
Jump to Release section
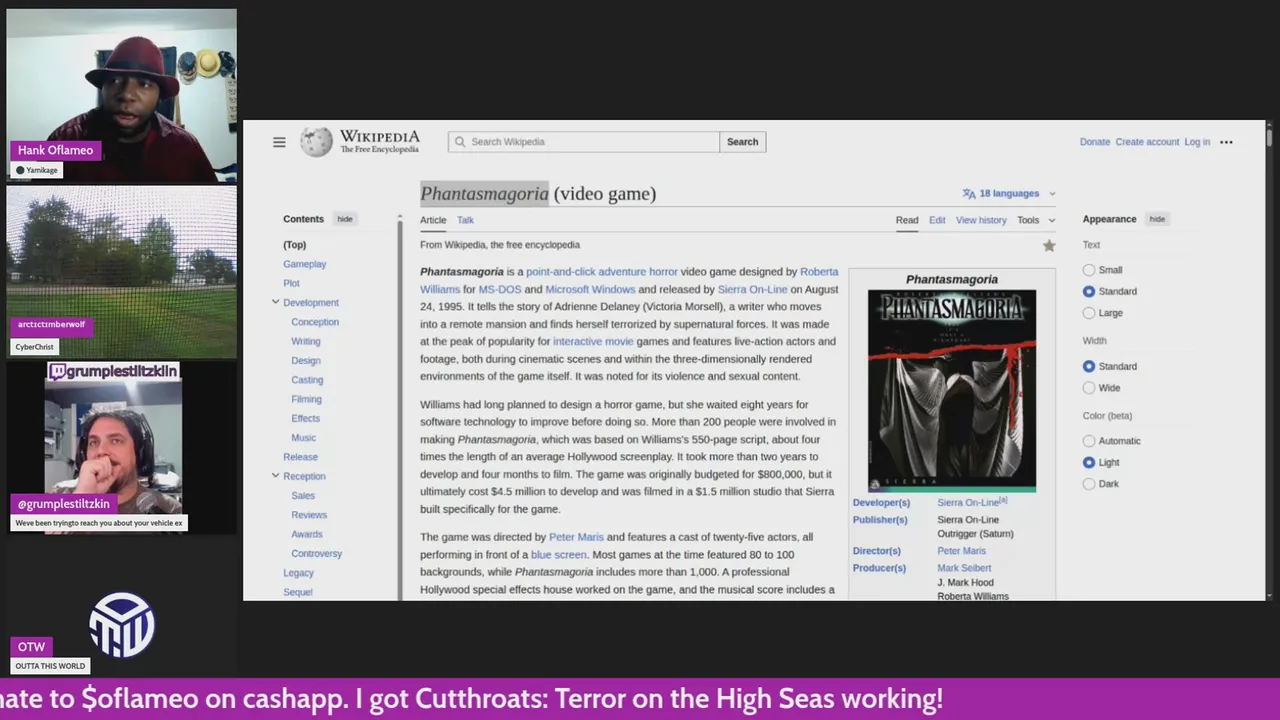pos(300,457)
